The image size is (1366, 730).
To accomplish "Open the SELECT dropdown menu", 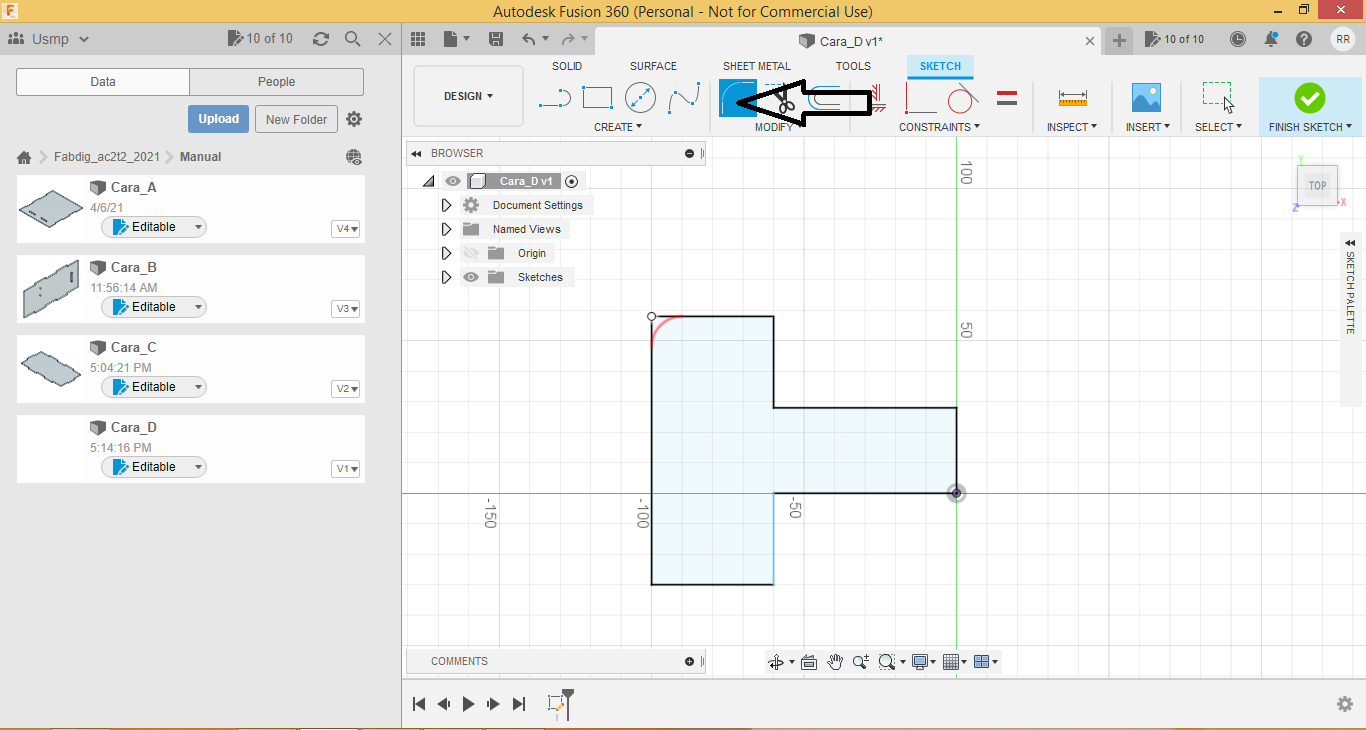I will click(1218, 127).
